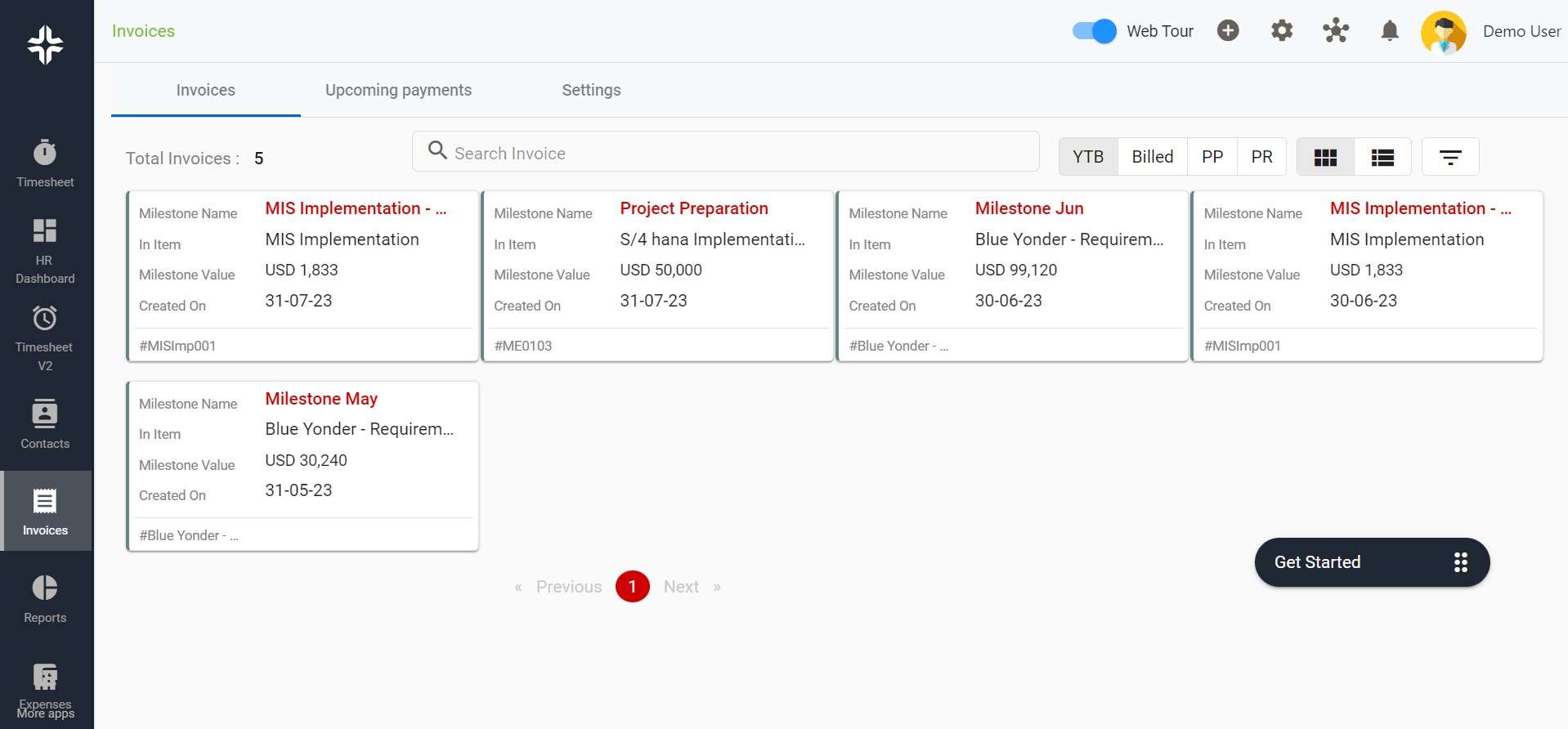Viewport: 1568px width, 729px height.
Task: Open Reports from the sidebar
Action: [x=45, y=599]
